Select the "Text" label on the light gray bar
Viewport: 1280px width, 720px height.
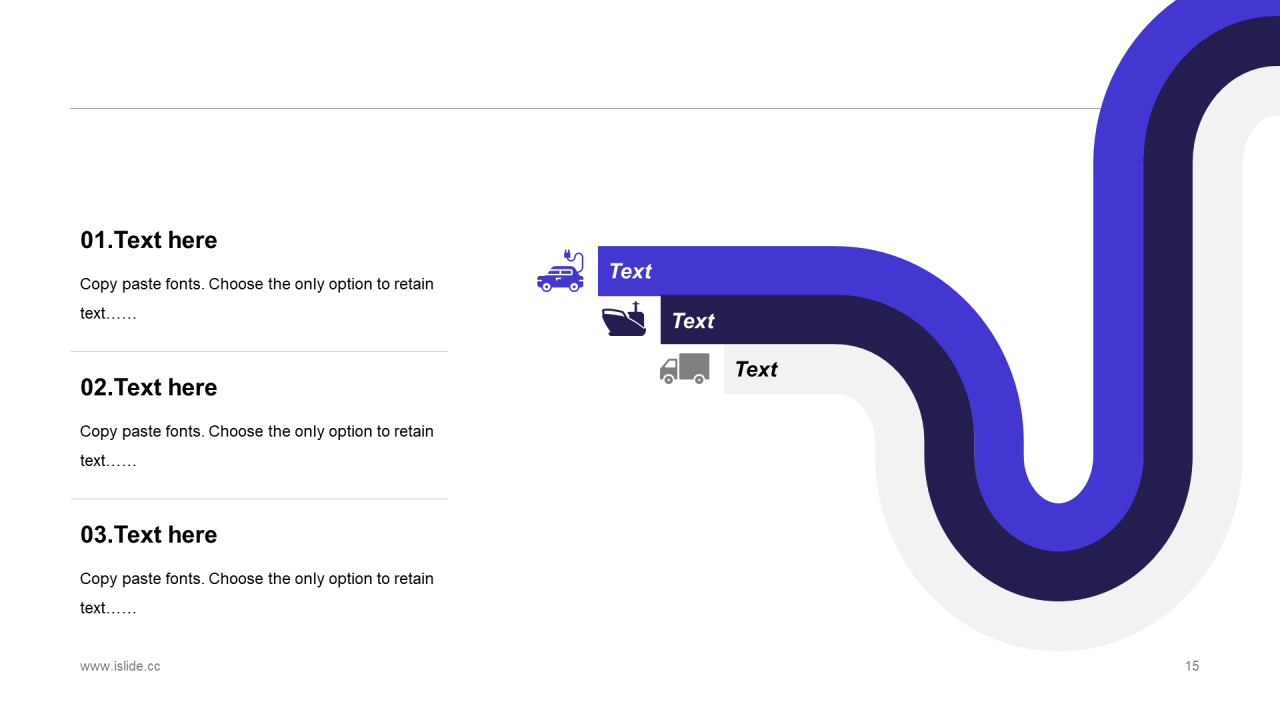[756, 370]
